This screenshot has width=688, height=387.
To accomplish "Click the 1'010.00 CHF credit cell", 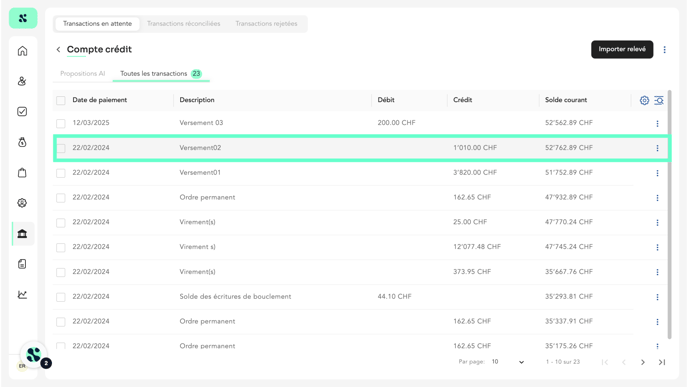I will point(475,148).
